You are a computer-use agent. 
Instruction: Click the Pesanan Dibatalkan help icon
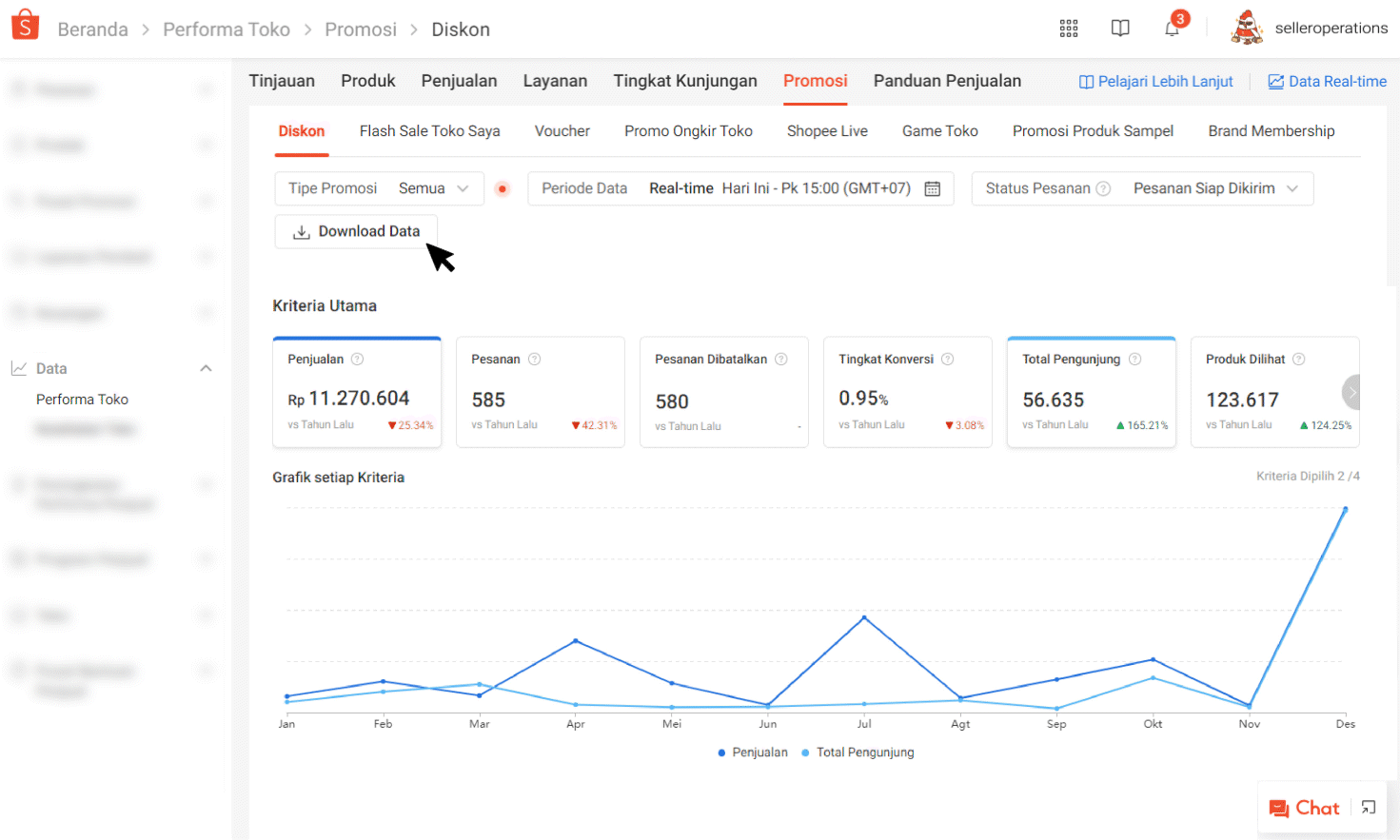780,359
